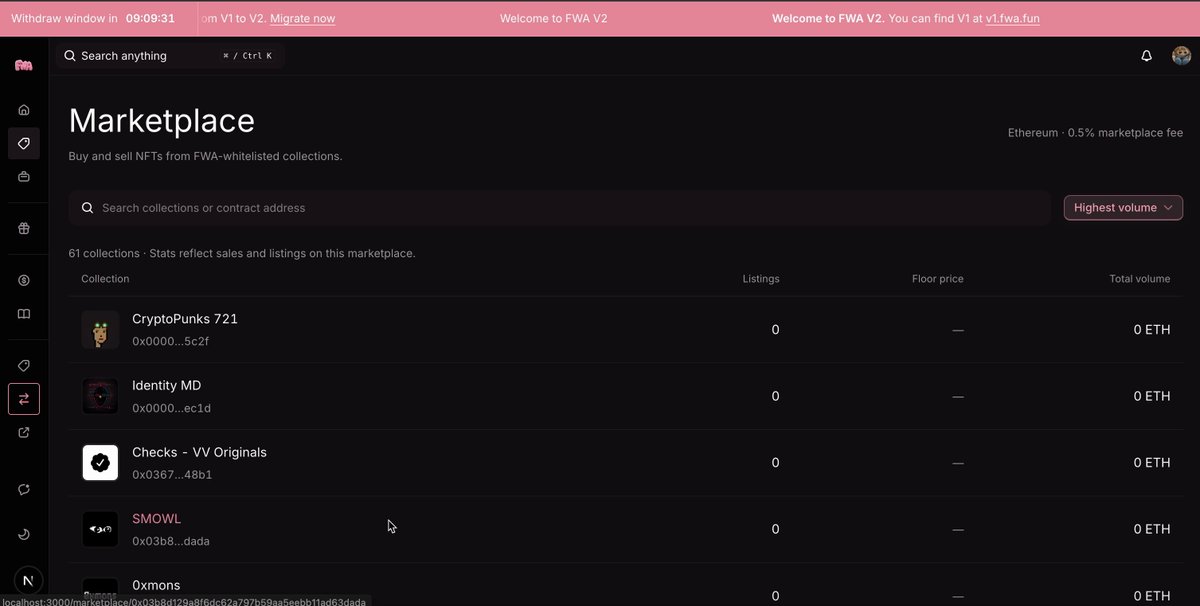The width and height of the screenshot is (1200, 606).
Task: Click the highlighted swap arrows icon in sidebar
Action: pos(24,399)
